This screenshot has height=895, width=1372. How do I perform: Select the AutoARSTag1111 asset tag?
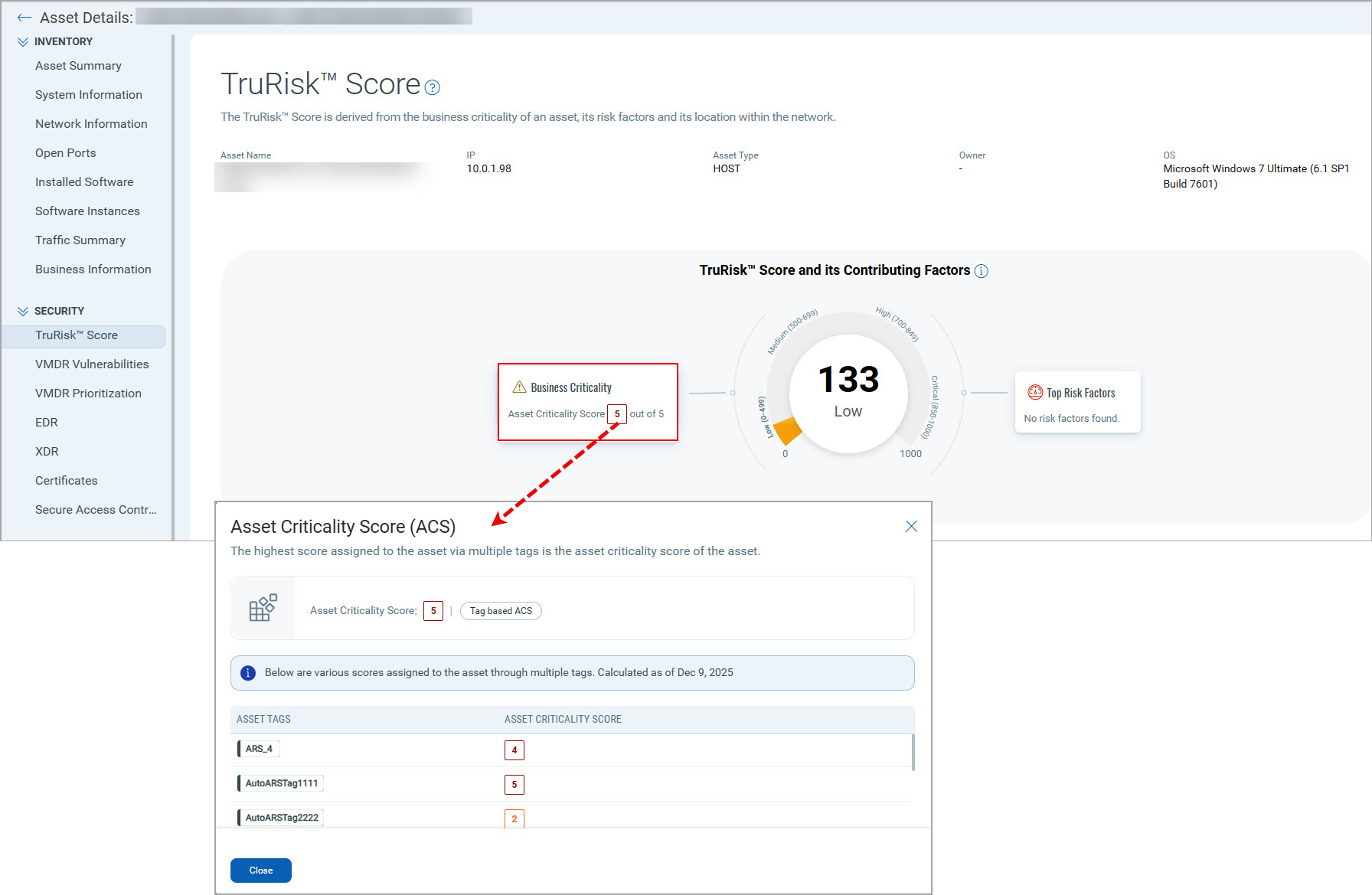tap(281, 783)
